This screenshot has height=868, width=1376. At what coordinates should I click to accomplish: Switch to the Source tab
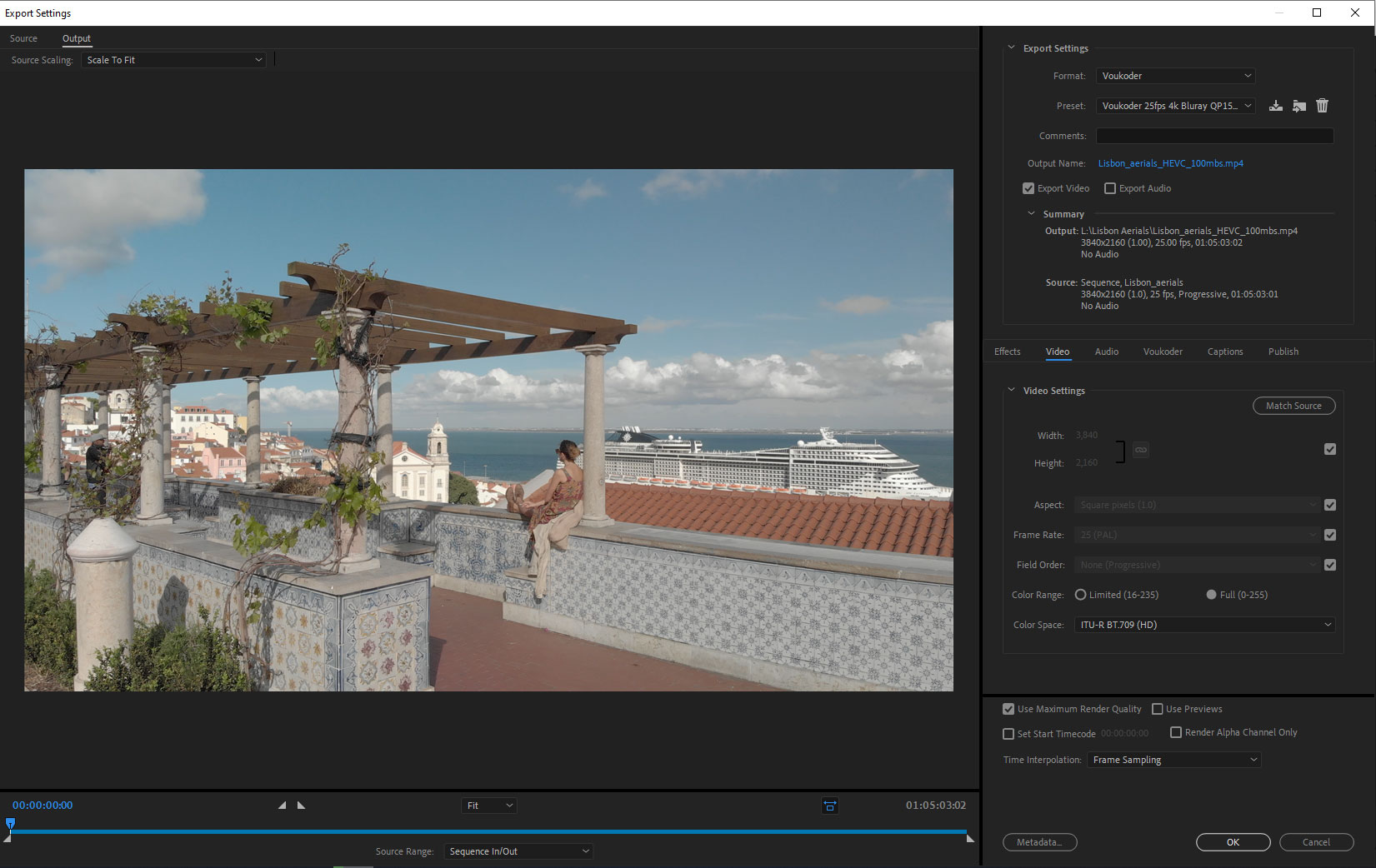[23, 38]
